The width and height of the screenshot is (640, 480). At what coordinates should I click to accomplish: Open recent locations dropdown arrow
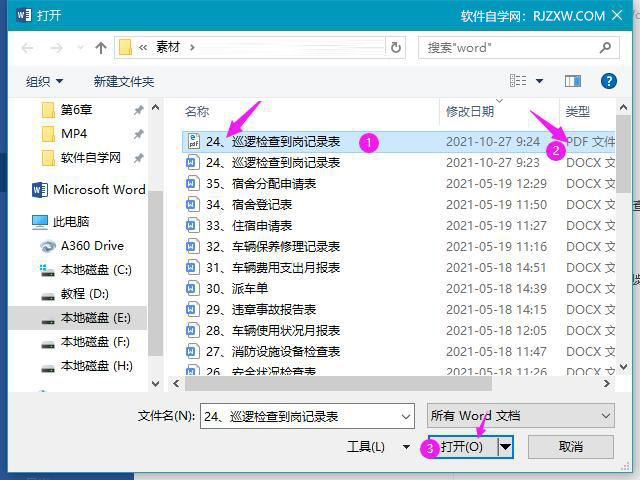pyautogui.click(x=80, y=48)
